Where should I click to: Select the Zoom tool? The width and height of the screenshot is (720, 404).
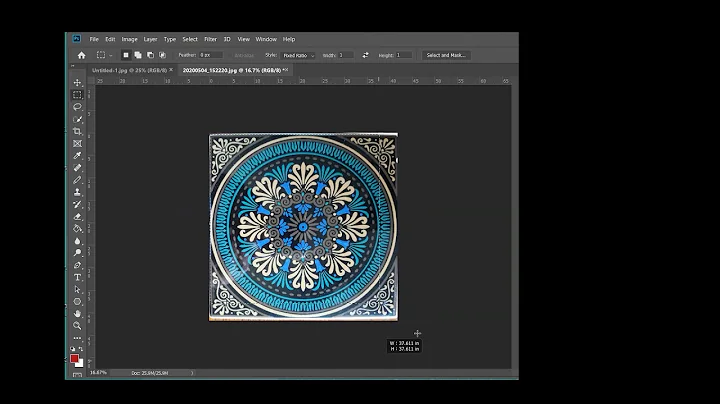pos(77,326)
